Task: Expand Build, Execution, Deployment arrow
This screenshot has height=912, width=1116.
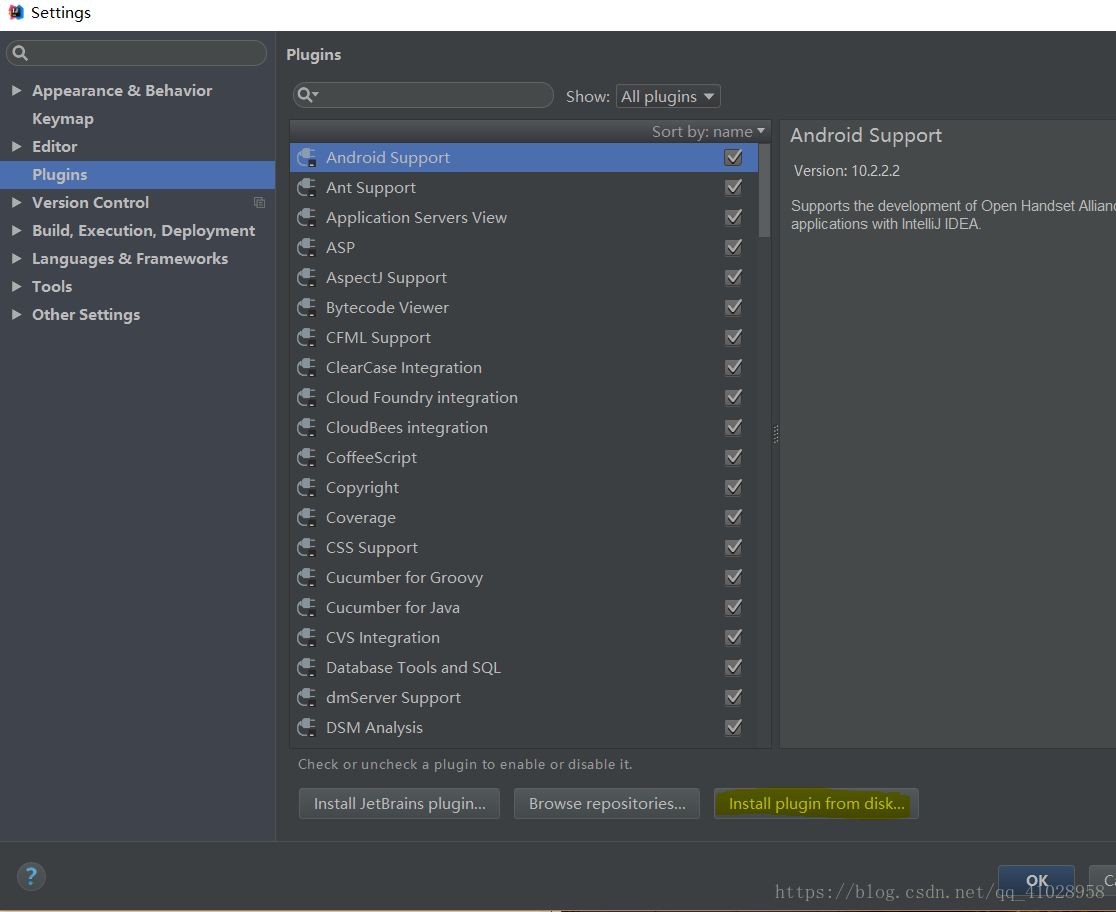Action: click(x=16, y=231)
